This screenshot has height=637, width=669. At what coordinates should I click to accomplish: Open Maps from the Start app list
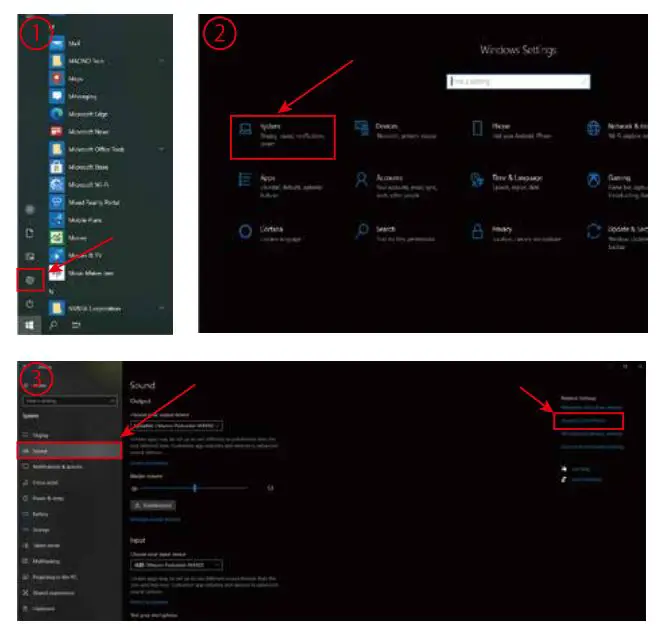point(67,79)
